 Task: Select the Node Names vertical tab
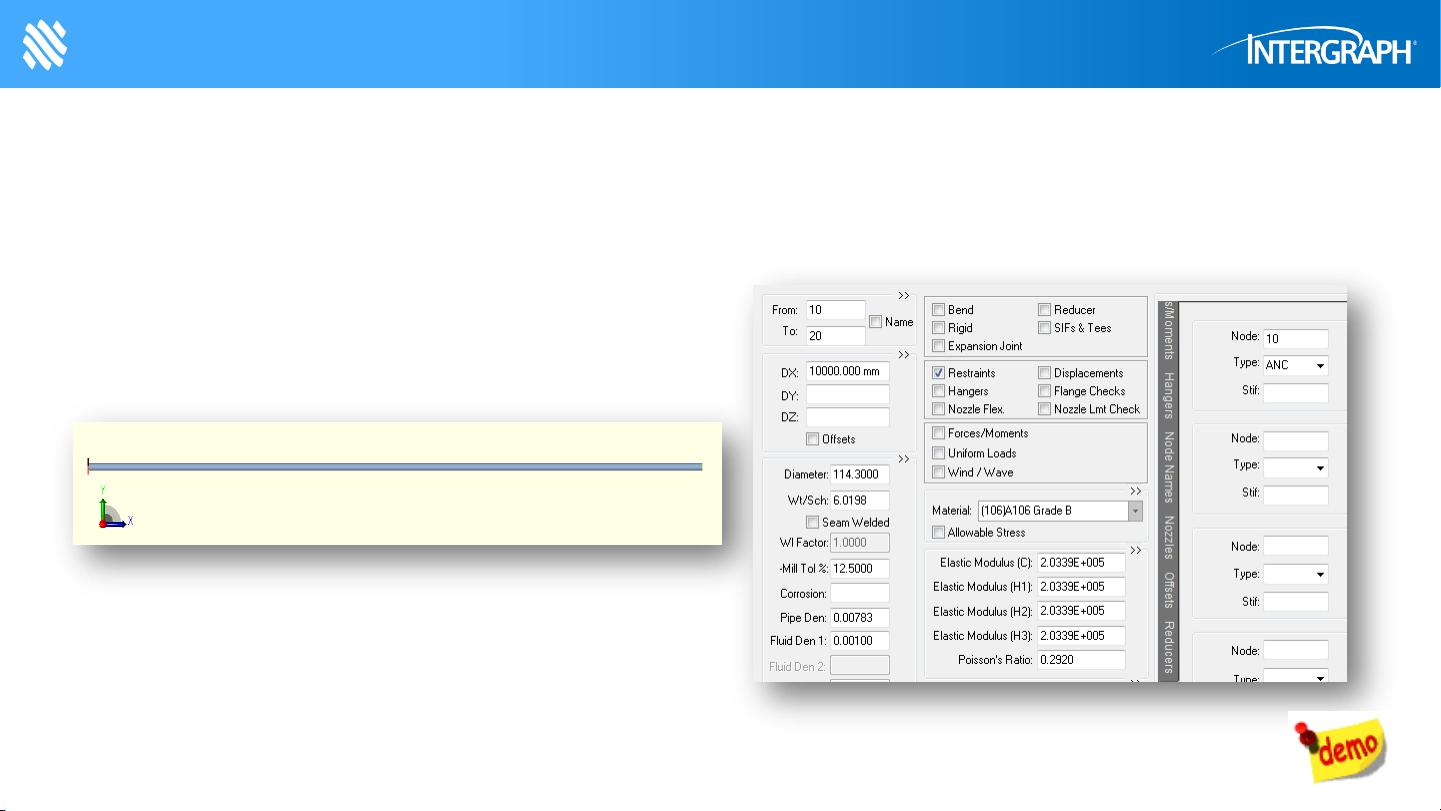pyautogui.click(x=1168, y=466)
